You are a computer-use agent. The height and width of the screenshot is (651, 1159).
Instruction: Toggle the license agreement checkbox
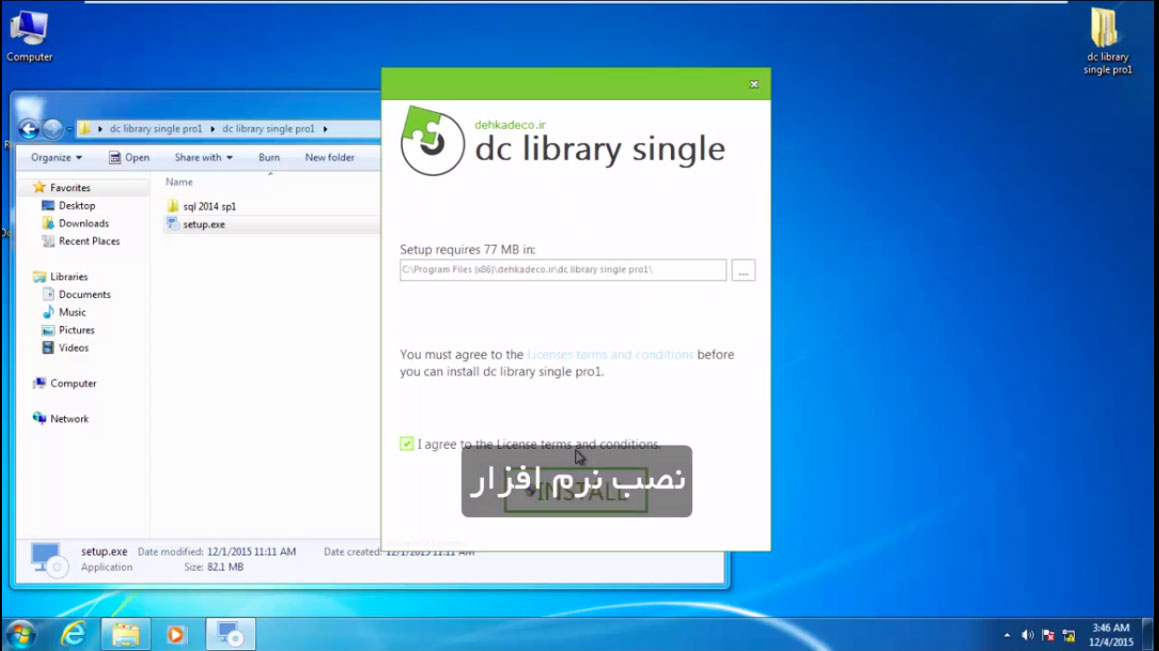(x=407, y=443)
